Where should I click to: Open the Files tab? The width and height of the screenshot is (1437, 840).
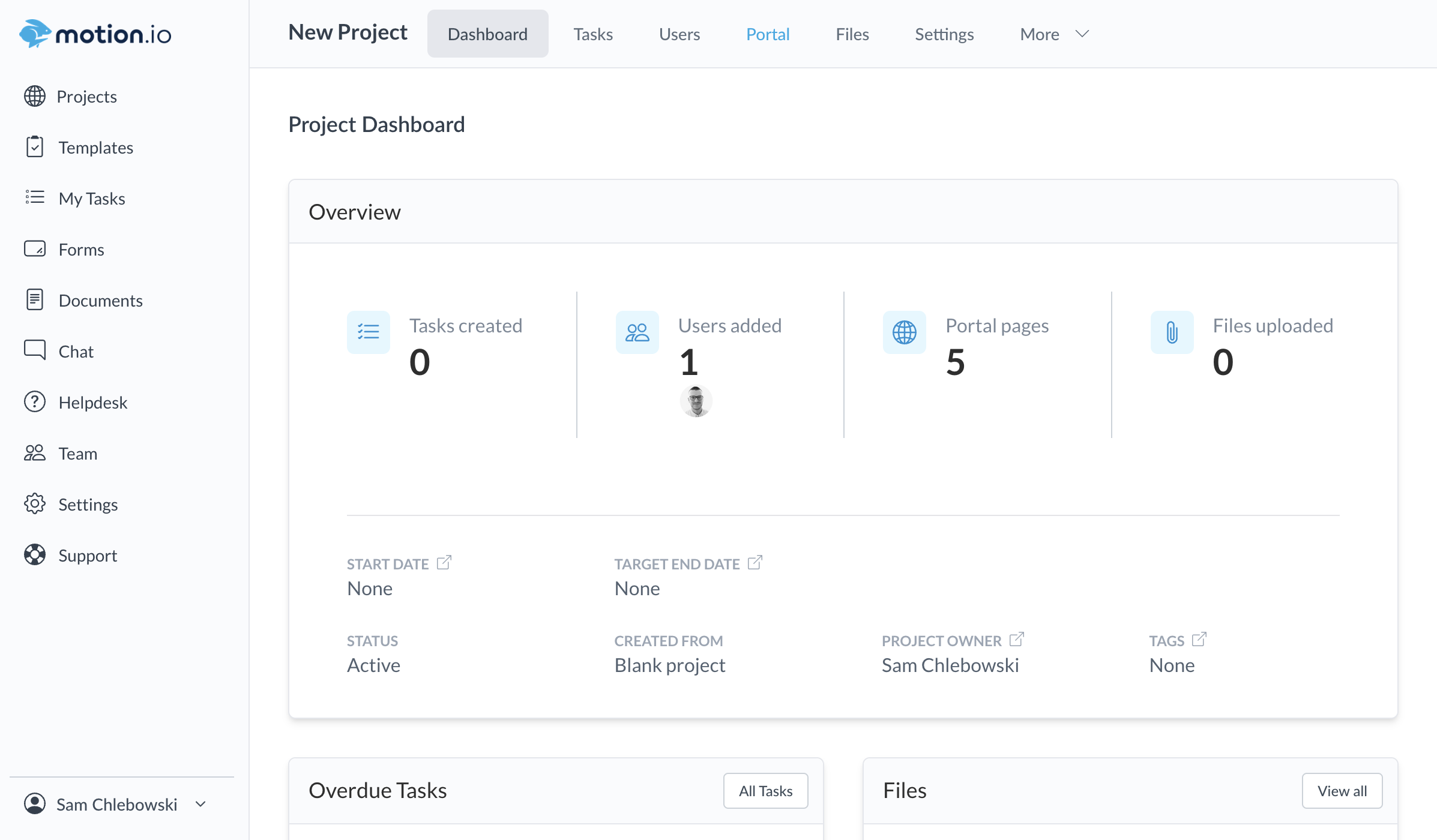click(x=852, y=34)
